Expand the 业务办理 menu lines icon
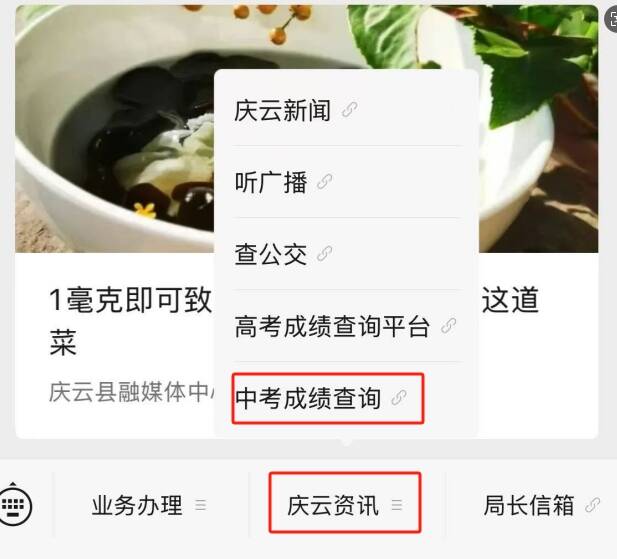Image resolution: width=617 pixels, height=559 pixels. [201, 505]
